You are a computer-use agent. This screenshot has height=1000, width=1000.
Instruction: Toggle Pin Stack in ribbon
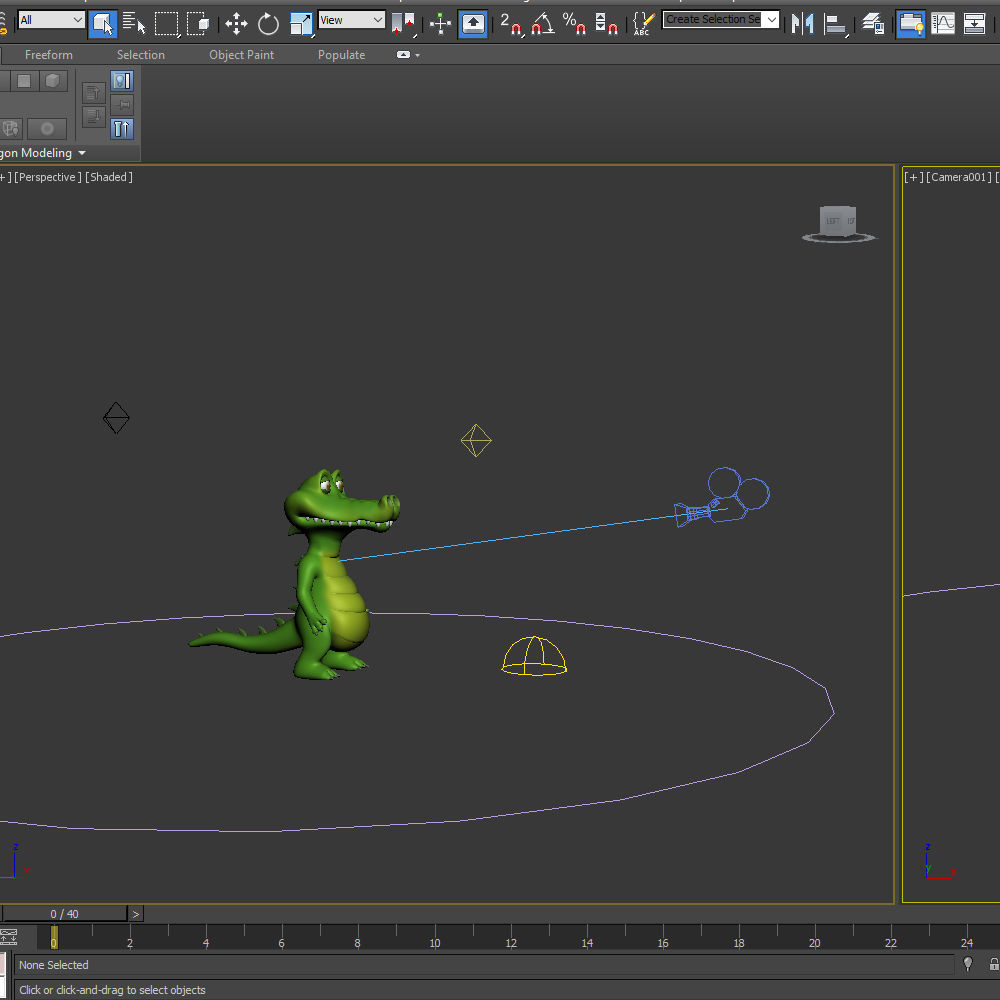point(122,105)
